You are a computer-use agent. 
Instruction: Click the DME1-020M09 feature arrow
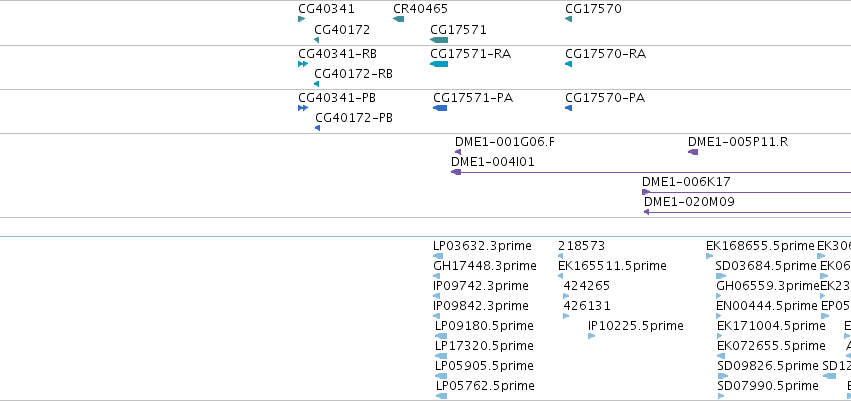[x=646, y=212]
